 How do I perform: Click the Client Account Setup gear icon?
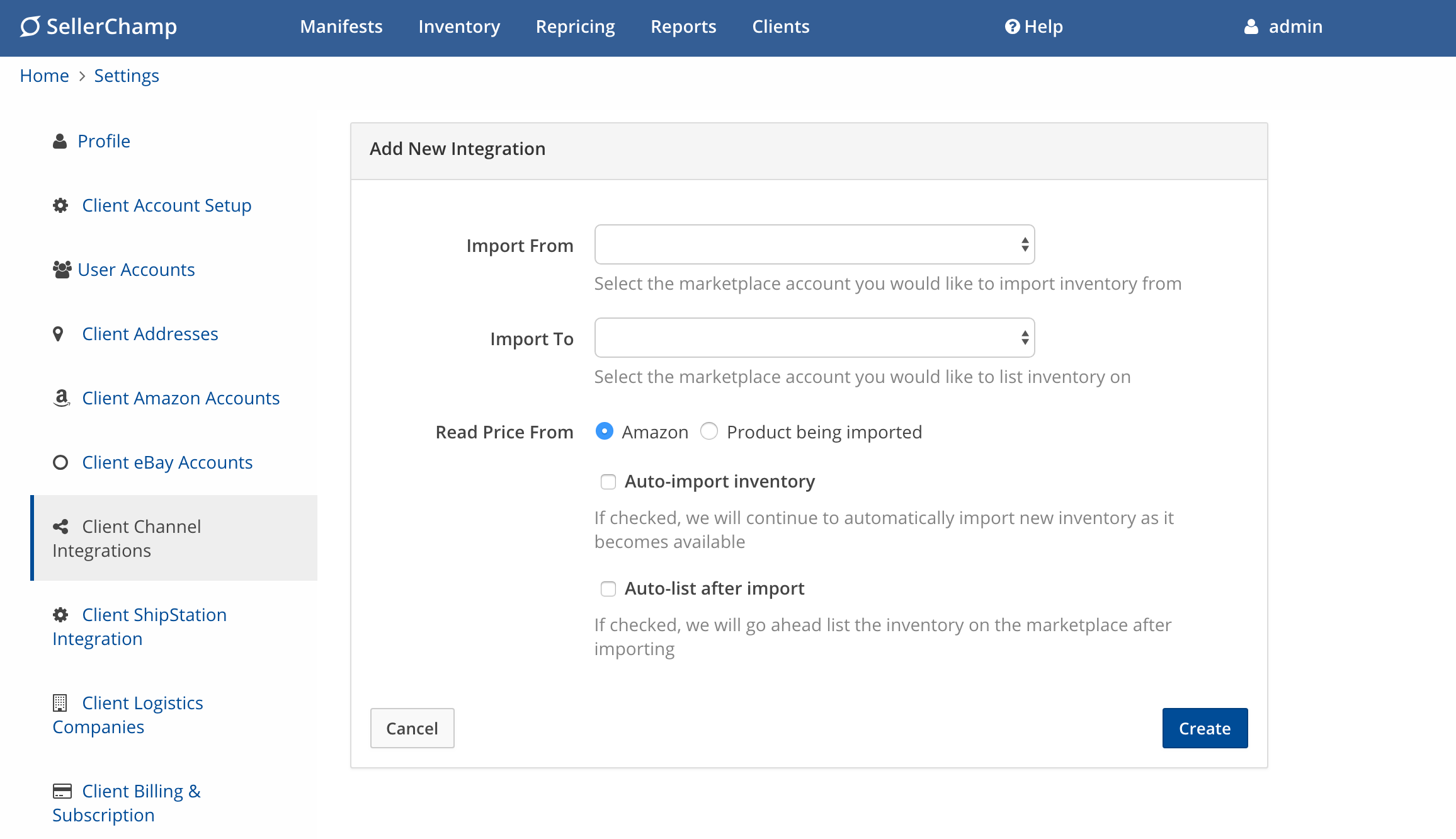coord(60,205)
